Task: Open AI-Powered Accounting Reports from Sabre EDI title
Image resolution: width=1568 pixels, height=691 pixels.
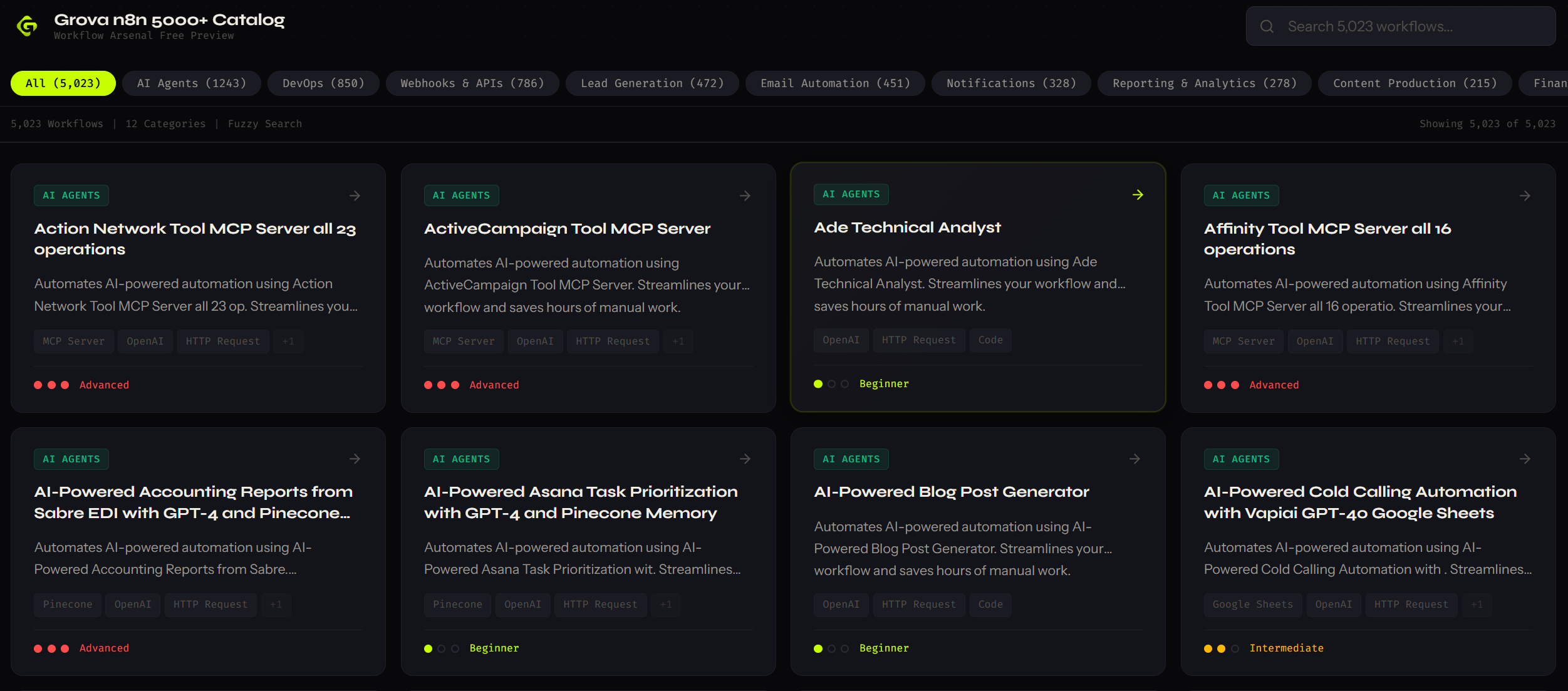Action: (x=193, y=502)
